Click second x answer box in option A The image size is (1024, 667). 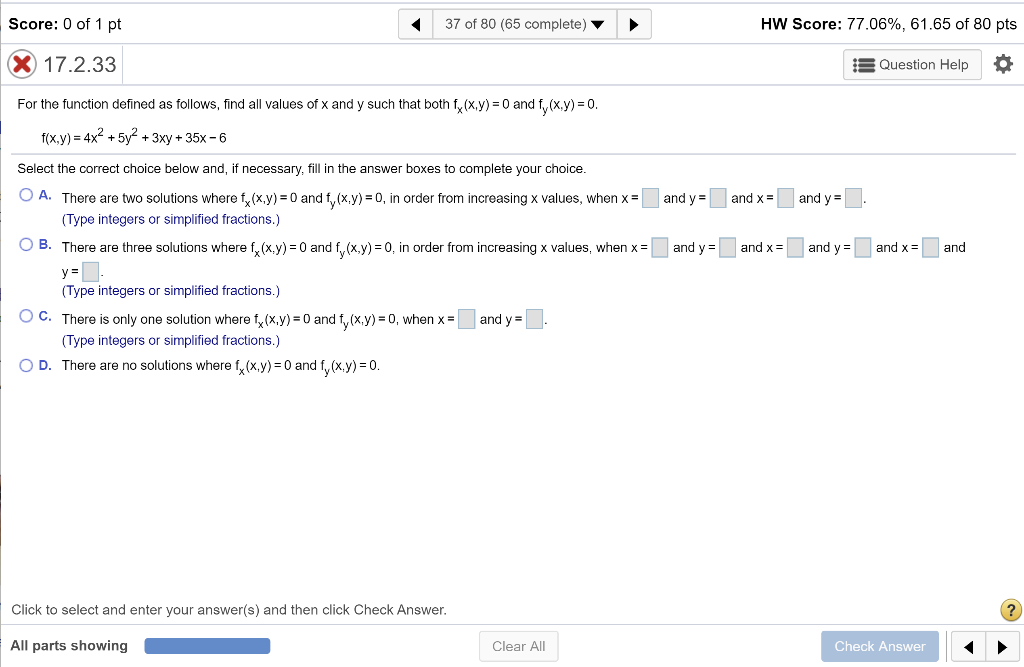(786, 198)
